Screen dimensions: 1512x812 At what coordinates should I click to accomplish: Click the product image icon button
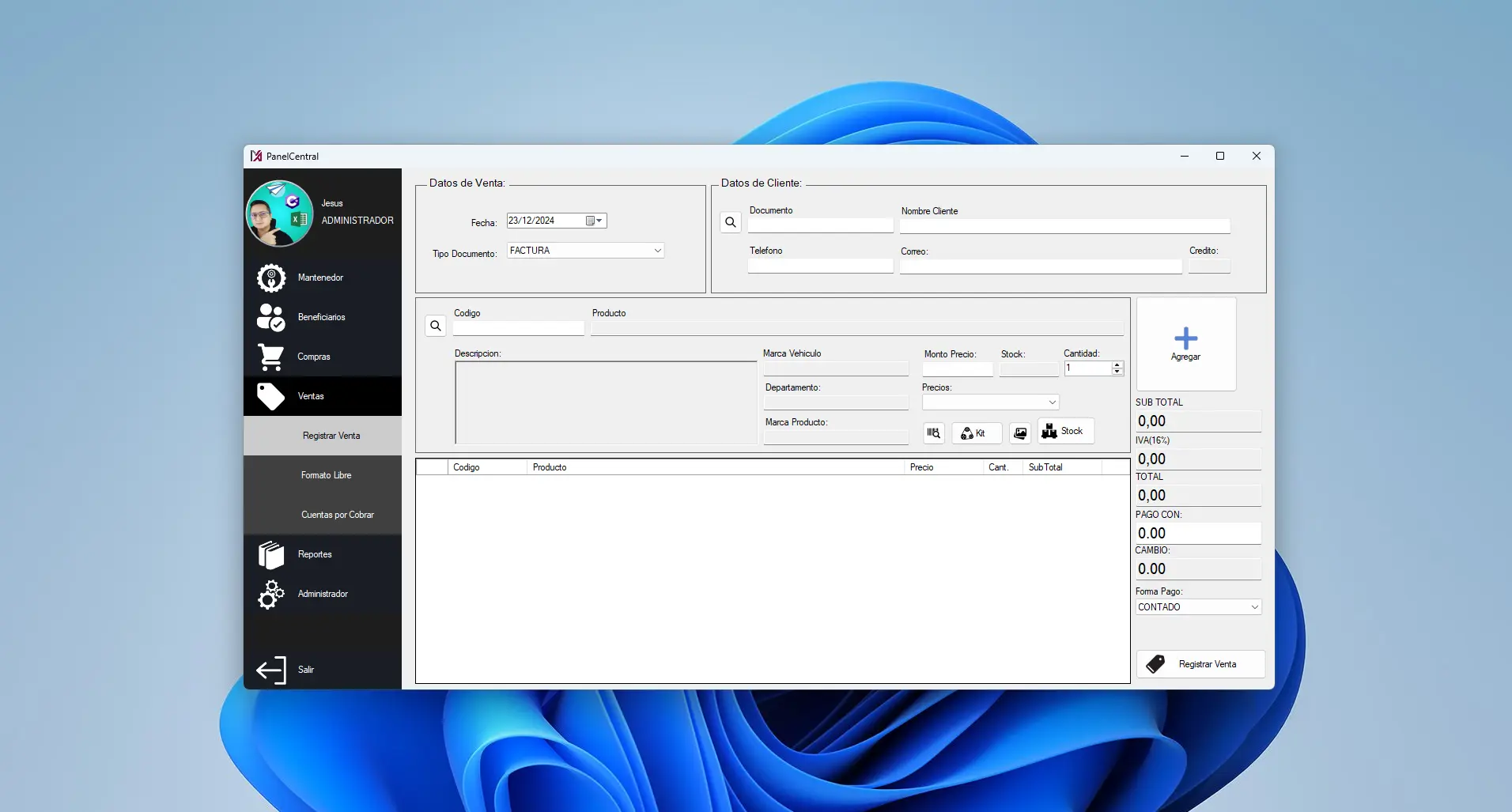pyautogui.click(x=1020, y=432)
